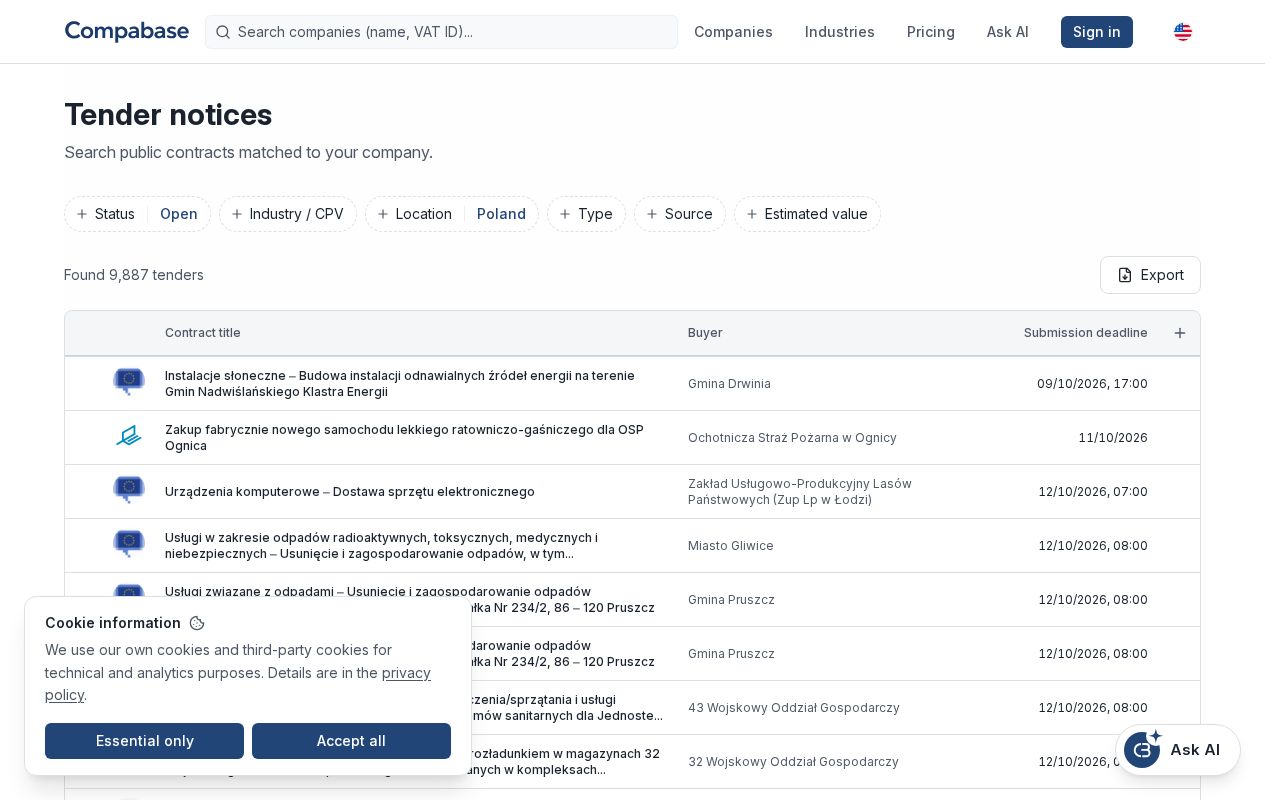Click EU flag icon of Urządzenia komputerowe tender
The width and height of the screenshot is (1280, 800).
click(x=129, y=490)
